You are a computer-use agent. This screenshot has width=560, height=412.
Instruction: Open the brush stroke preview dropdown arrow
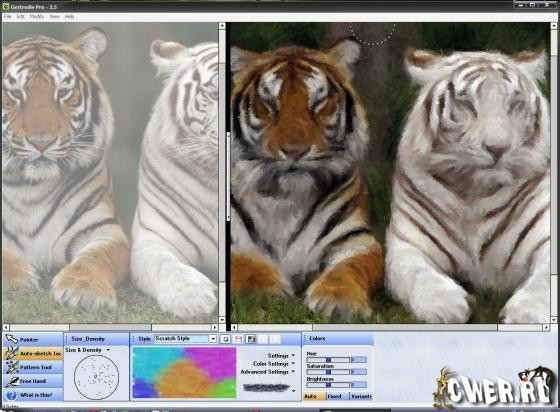click(x=294, y=391)
